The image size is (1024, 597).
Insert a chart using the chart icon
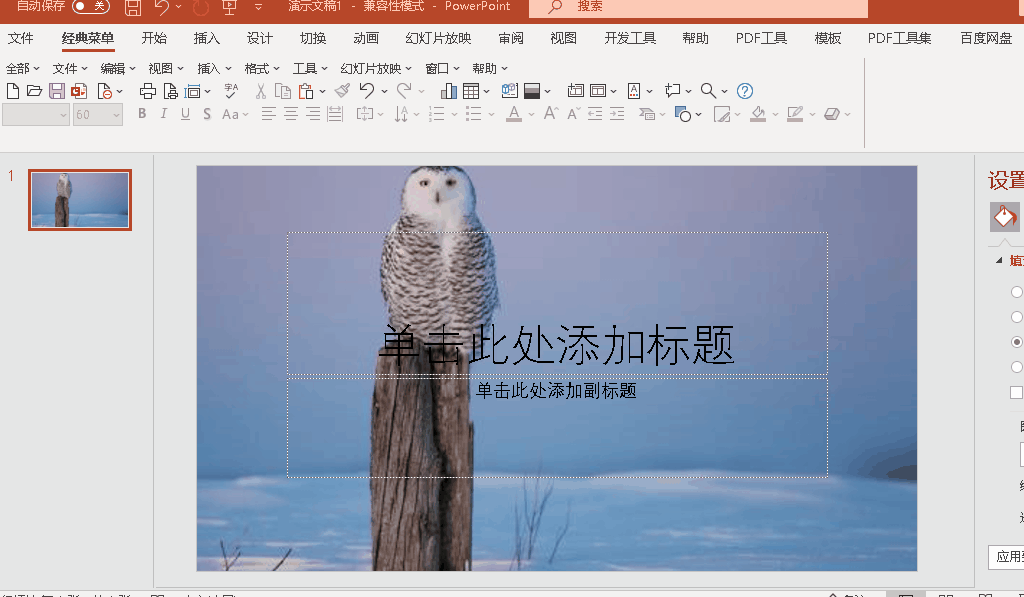(447, 90)
